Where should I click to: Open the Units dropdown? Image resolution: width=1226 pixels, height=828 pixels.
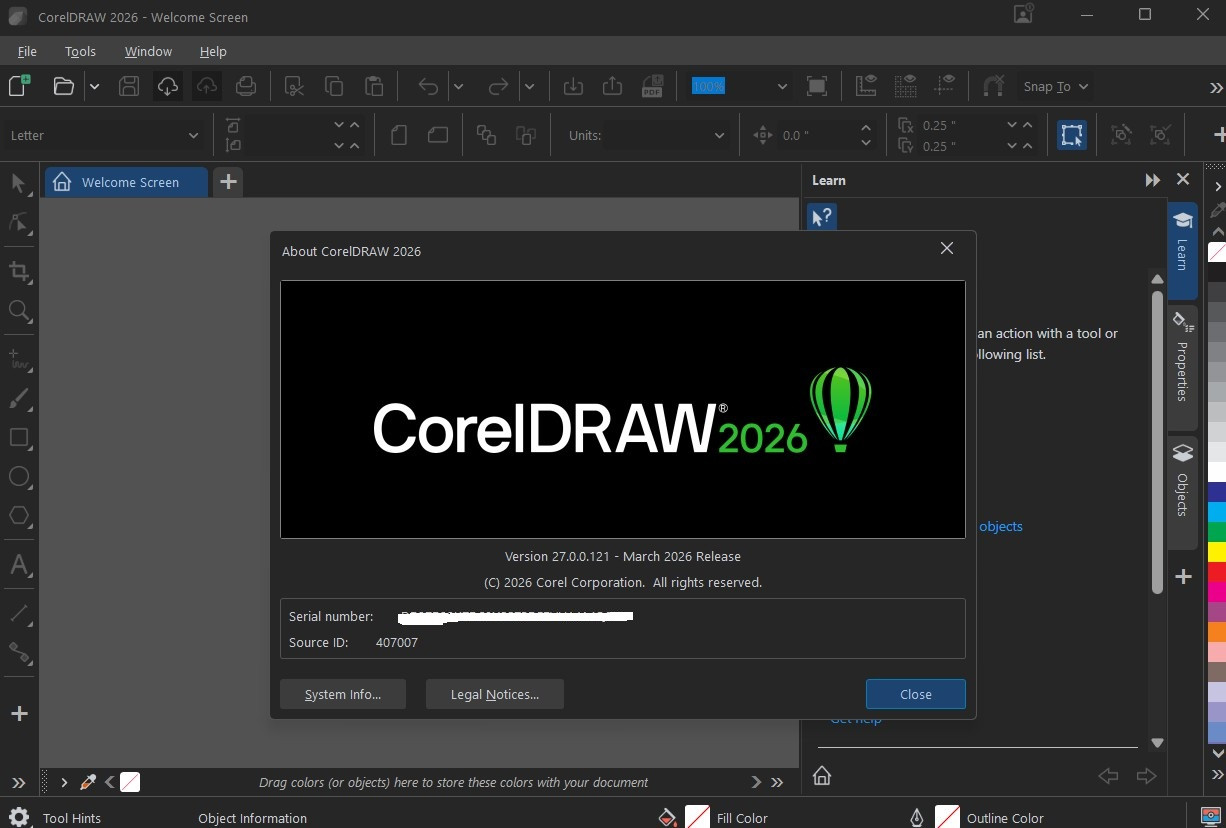point(718,136)
